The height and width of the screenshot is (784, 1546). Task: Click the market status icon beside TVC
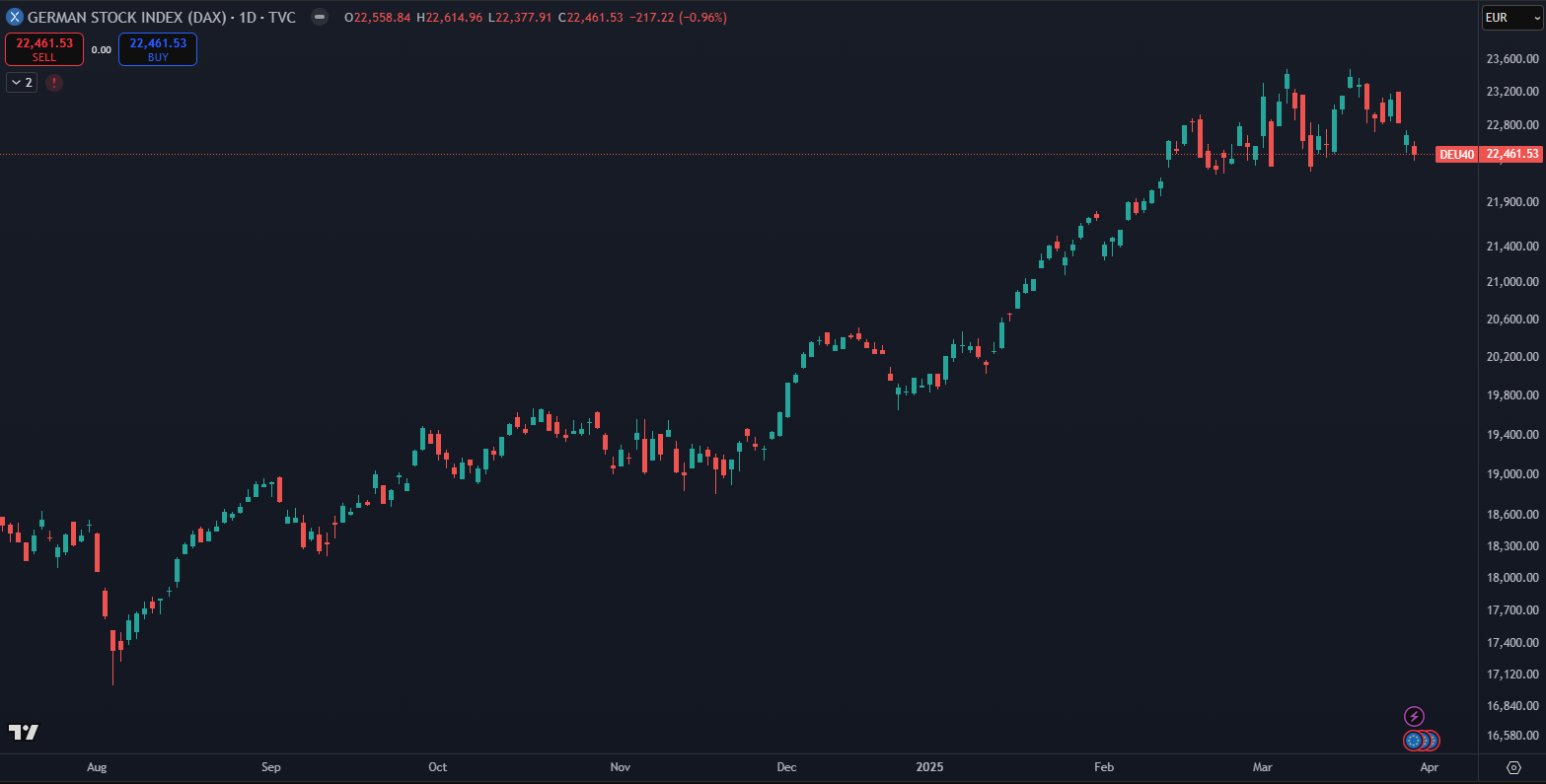(319, 18)
